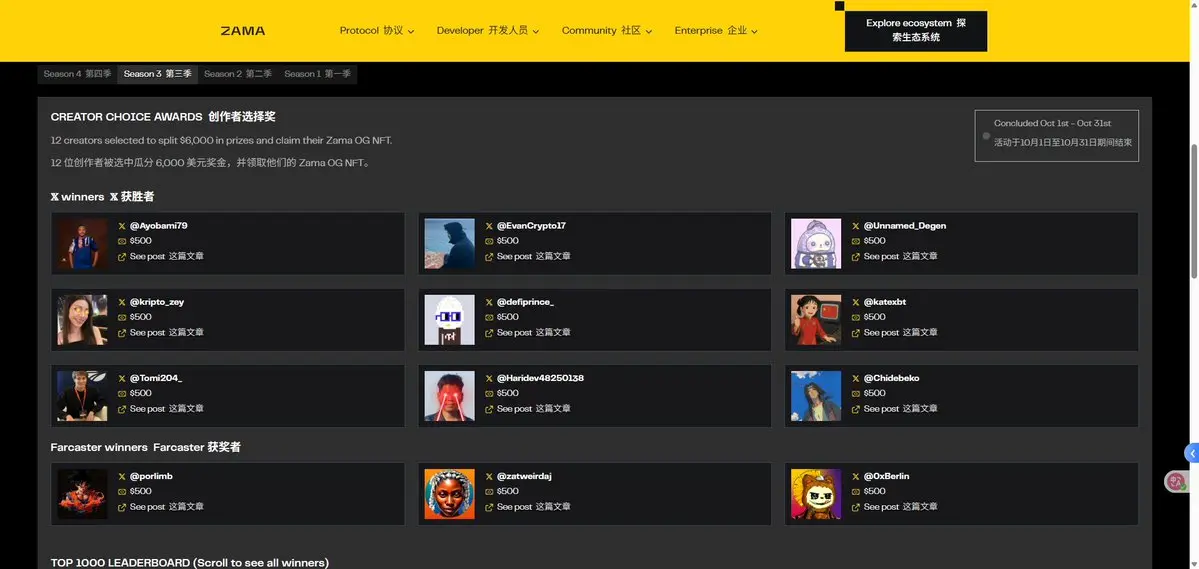Open See post link for @porlimb
The image size is (1199, 569).
coord(167,507)
